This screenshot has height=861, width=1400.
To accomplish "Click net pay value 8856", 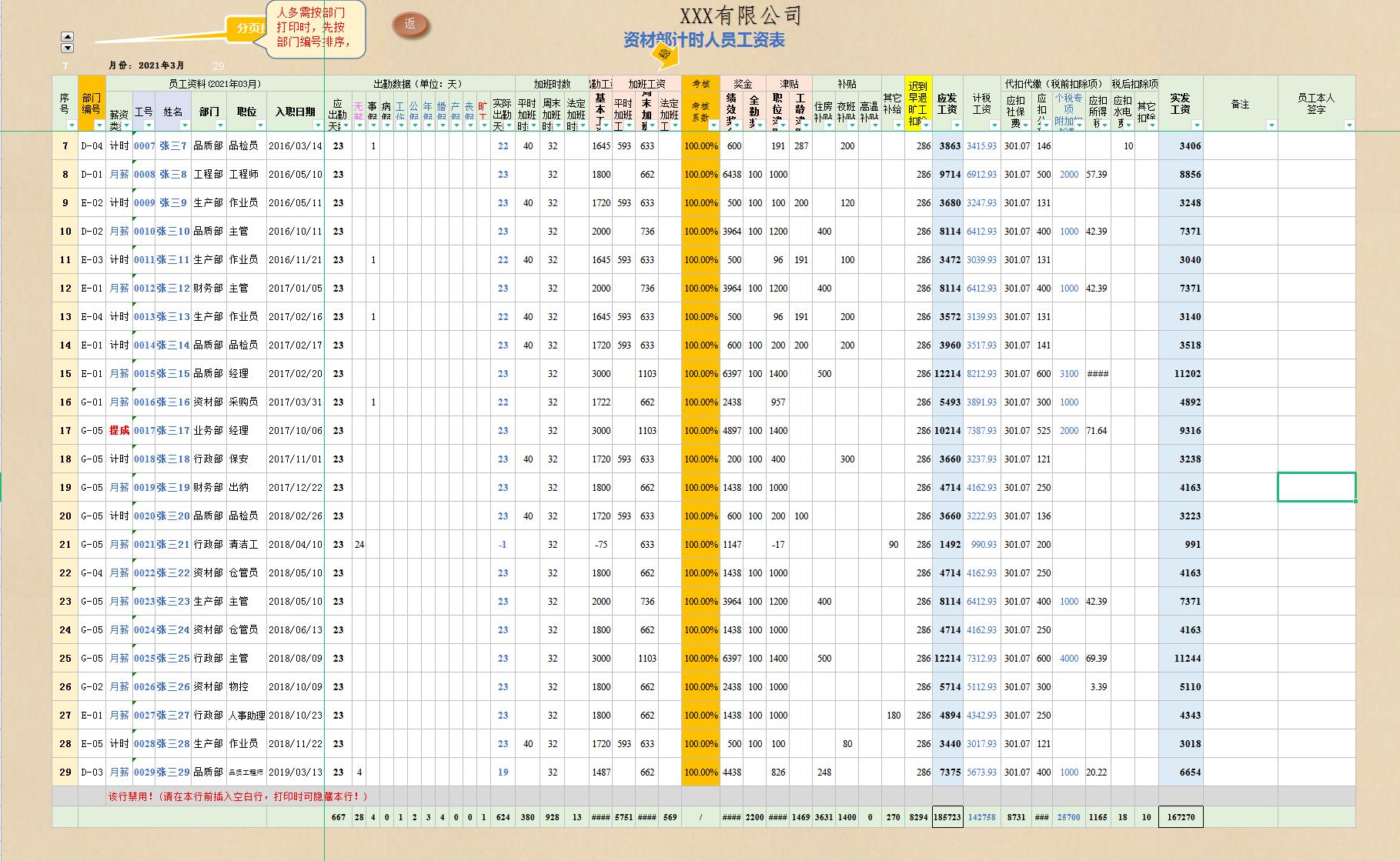I will click(1181, 175).
